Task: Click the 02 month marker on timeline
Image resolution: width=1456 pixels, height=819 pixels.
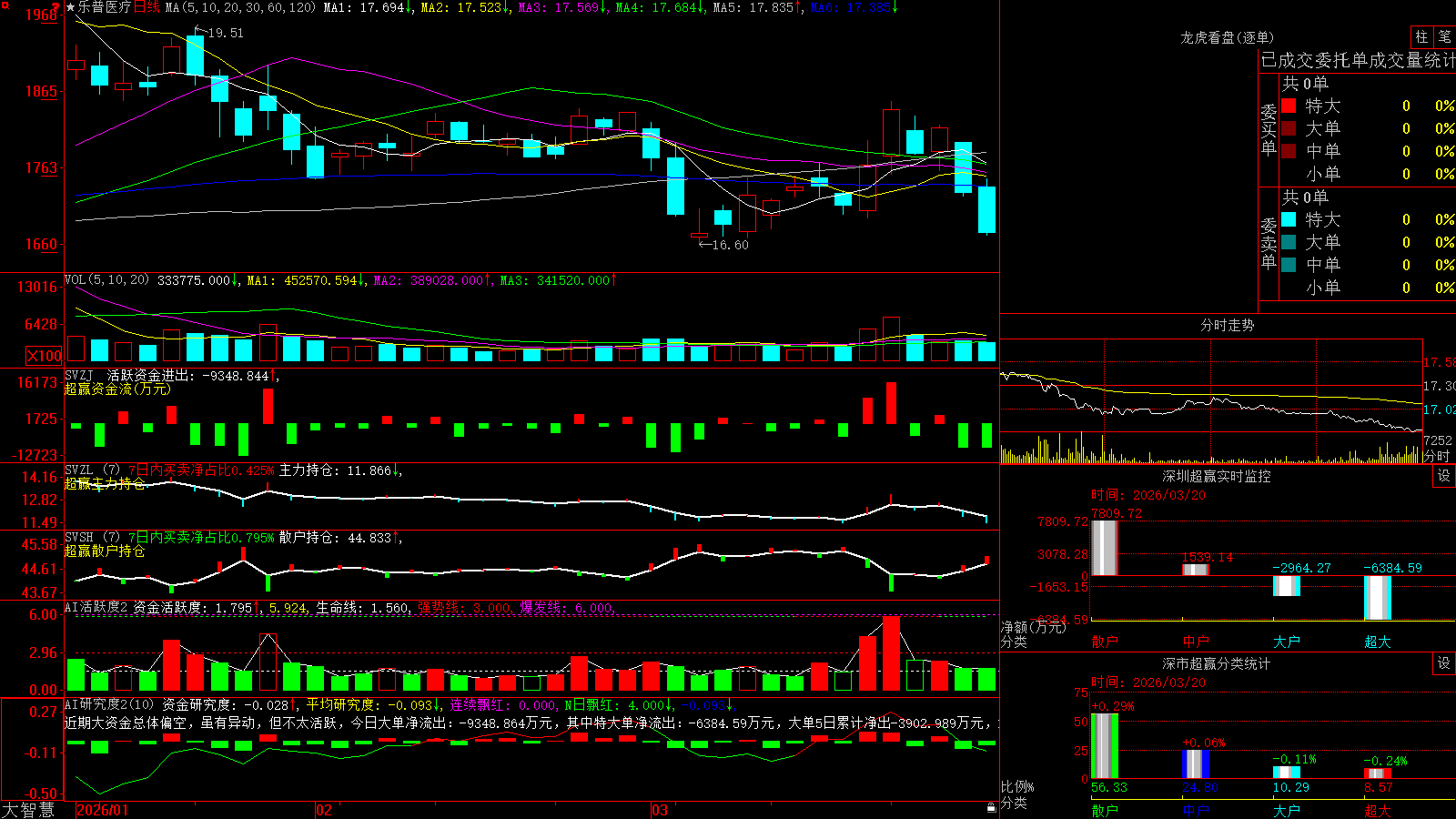Action: 324,810
